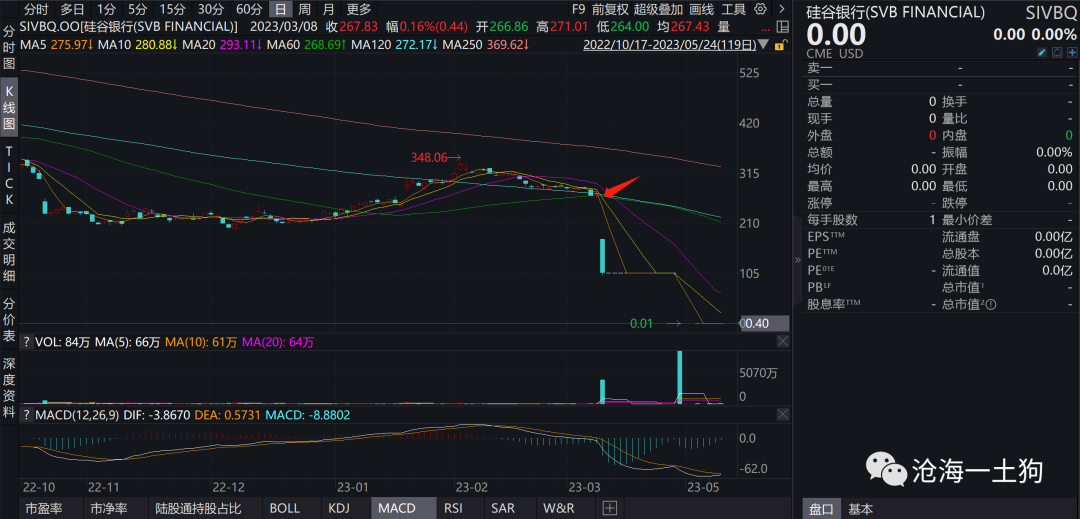Open chart settings gear icon
This screenshot has width=1080, height=519.
pyautogui.click(x=760, y=9)
